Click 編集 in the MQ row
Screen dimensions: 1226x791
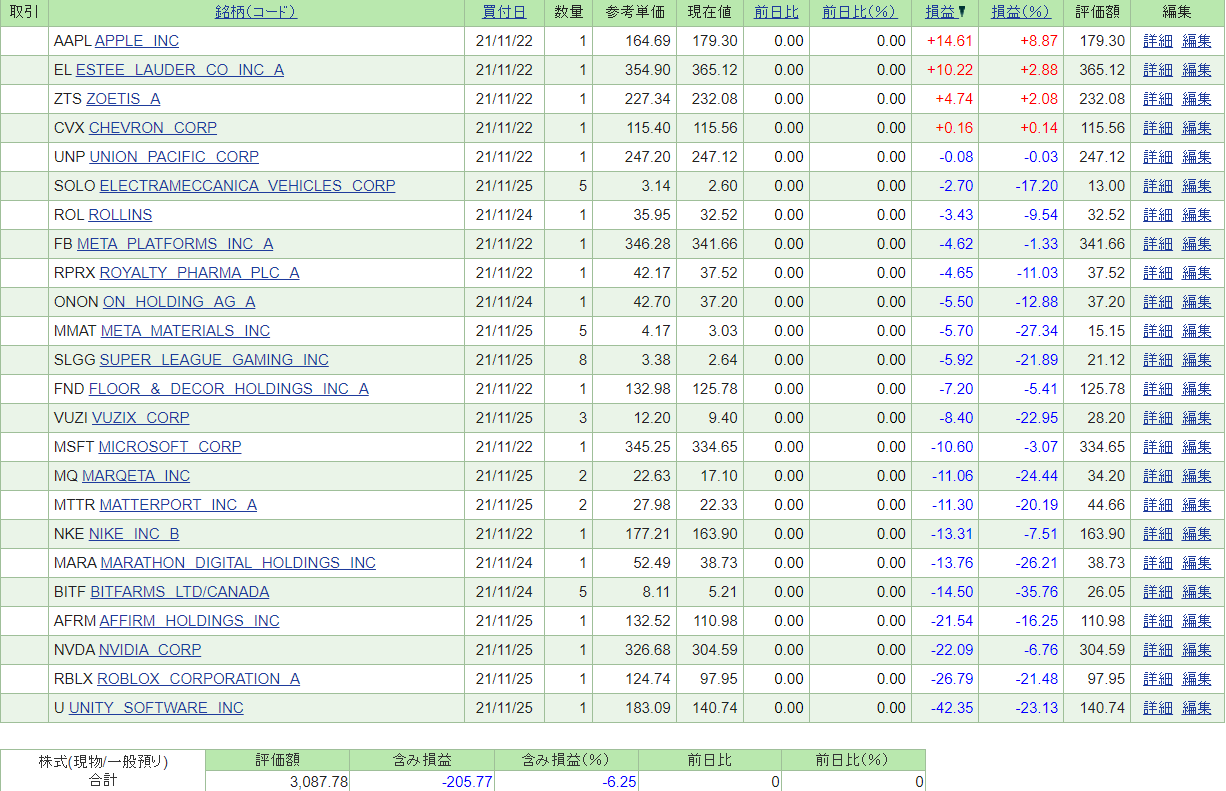[x=1197, y=476]
